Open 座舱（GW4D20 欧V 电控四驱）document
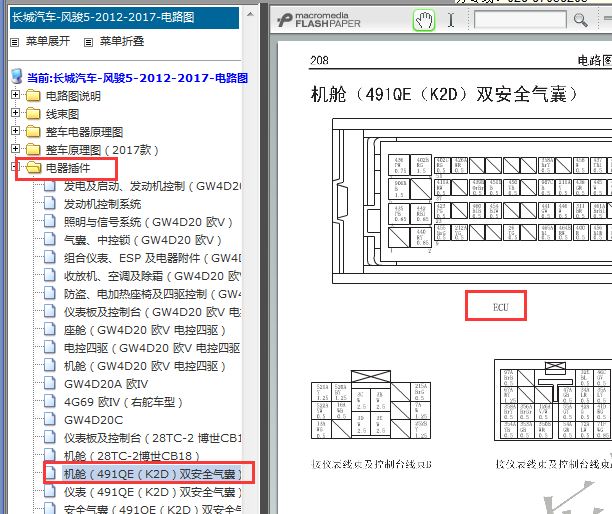Screen dimensions: 612x514 (x=145, y=330)
